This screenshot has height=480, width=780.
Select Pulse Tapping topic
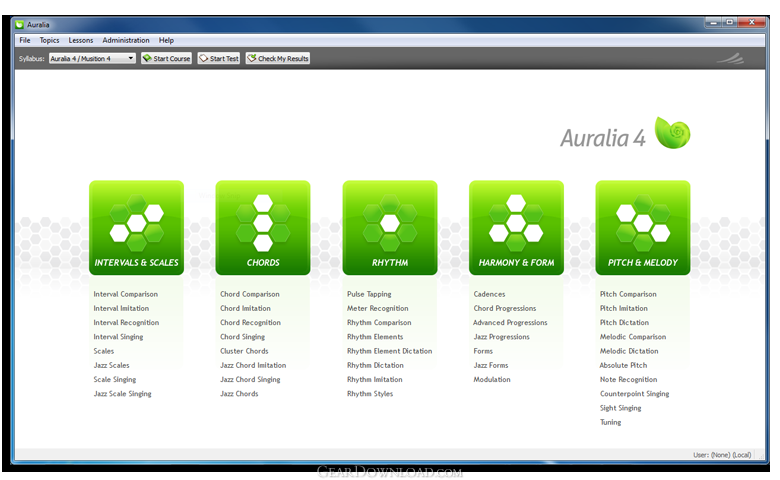[x=369, y=294]
